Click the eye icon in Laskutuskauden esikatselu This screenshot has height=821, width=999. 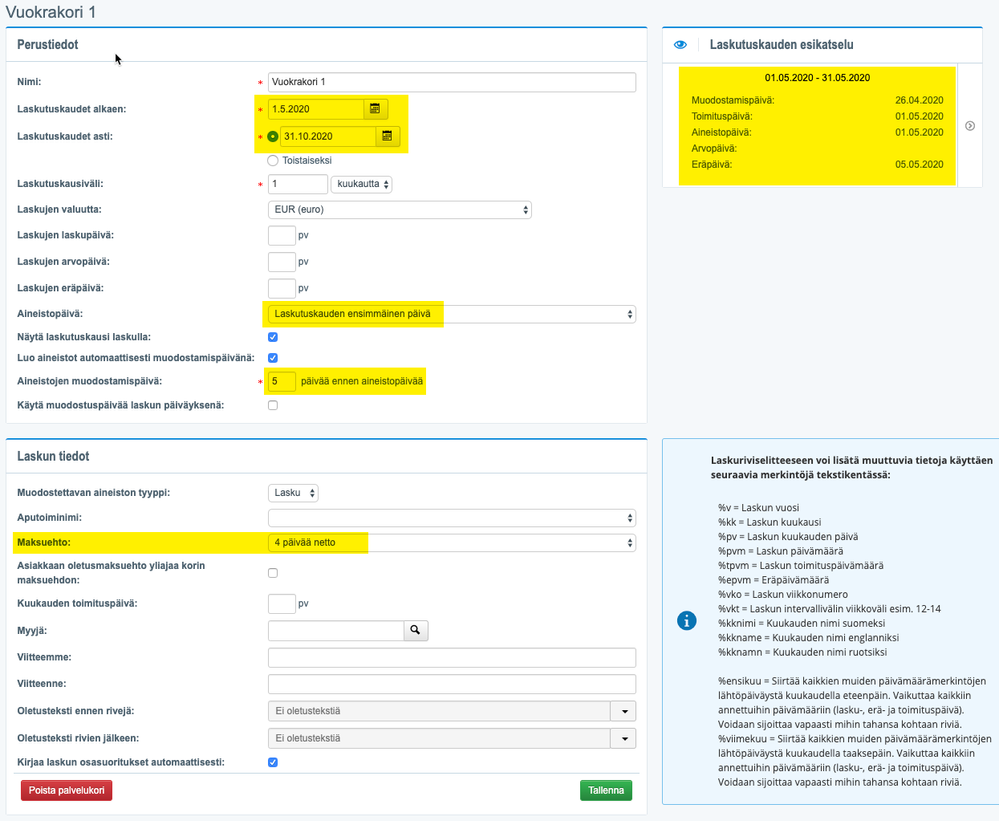point(680,45)
